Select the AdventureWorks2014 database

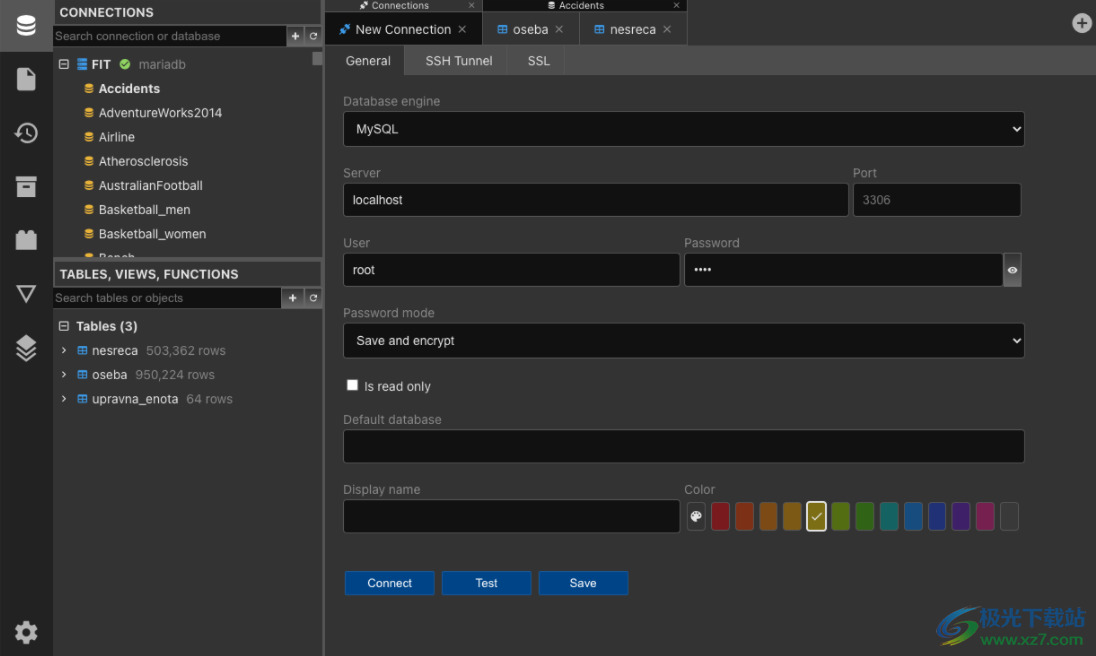(160, 112)
